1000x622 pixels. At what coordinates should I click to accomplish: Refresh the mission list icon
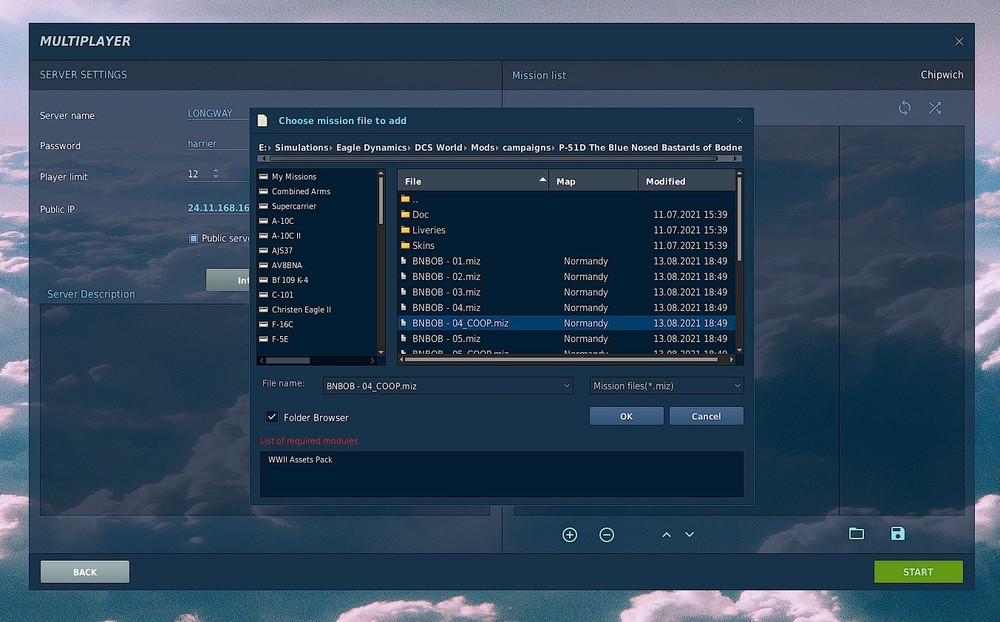click(x=904, y=108)
